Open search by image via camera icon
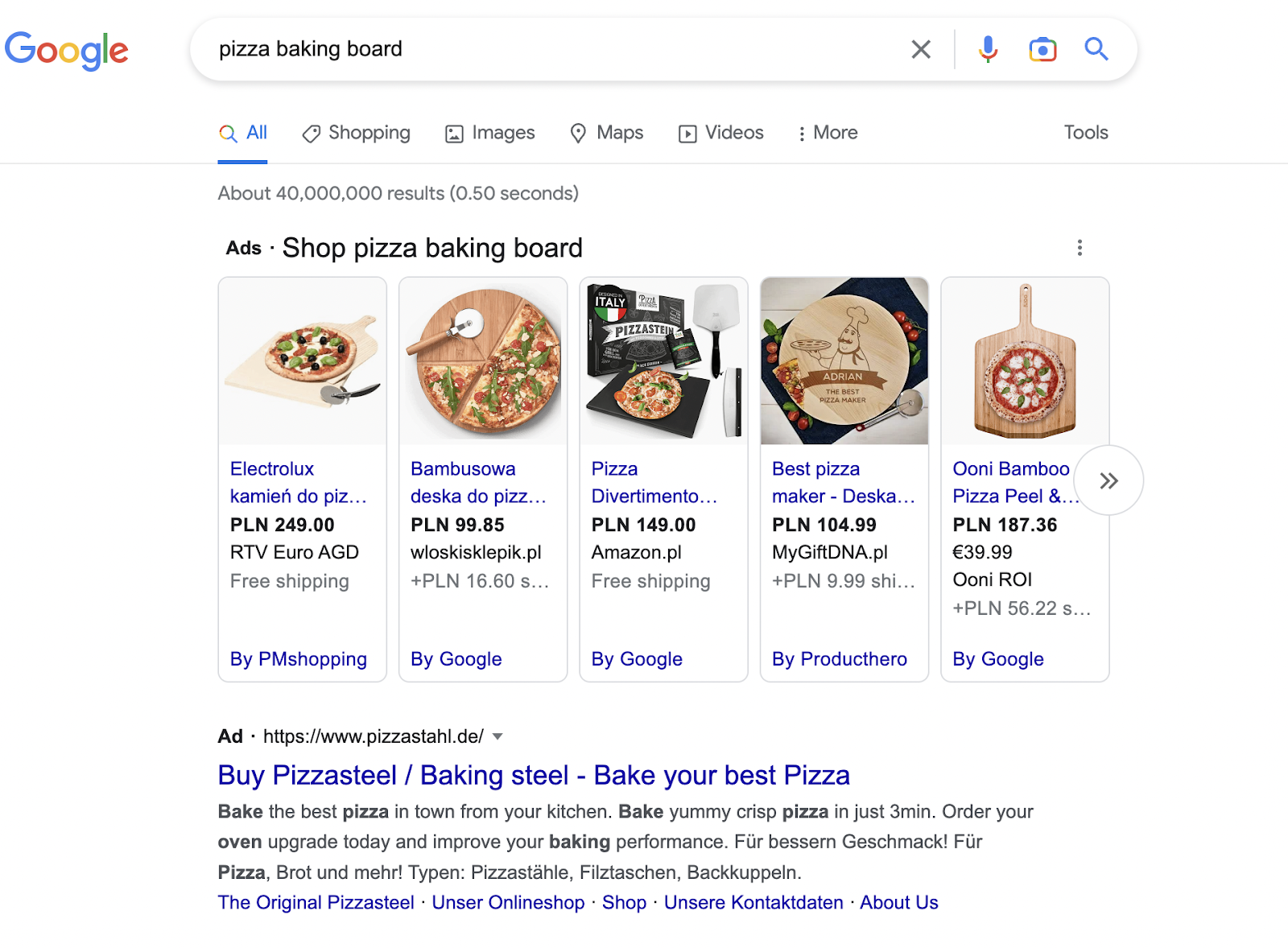 tap(1042, 49)
